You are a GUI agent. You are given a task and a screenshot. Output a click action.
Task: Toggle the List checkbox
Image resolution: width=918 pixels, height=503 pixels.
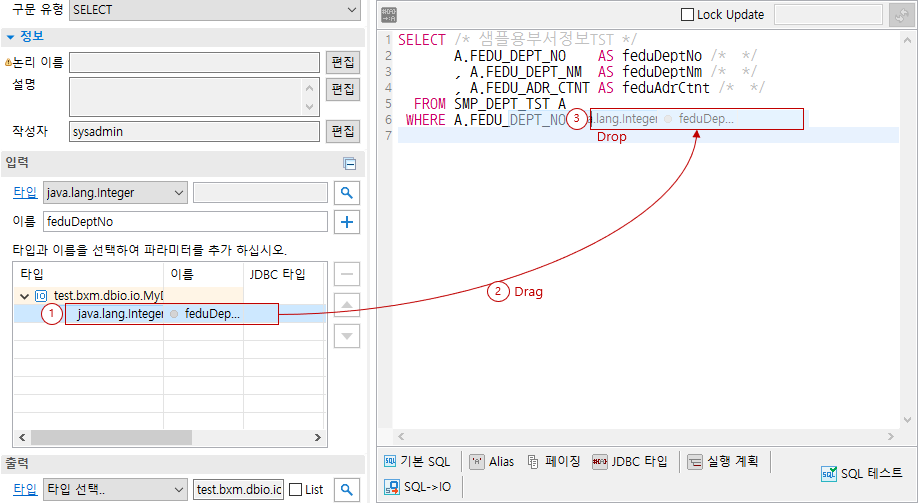pyautogui.click(x=296, y=490)
